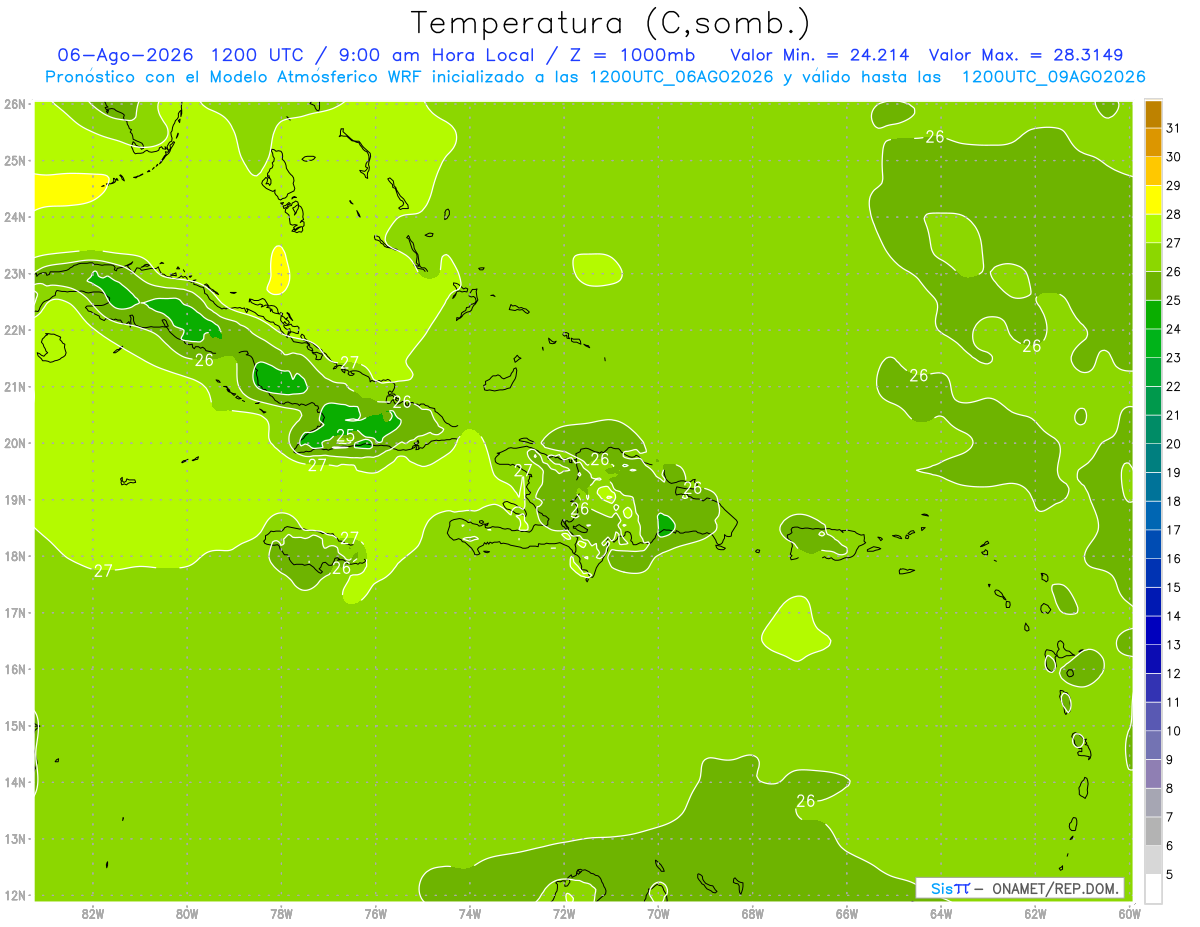The width and height of the screenshot is (1200, 927).
Task: Click the '12N' latitude axis label
Action: (x=15, y=895)
